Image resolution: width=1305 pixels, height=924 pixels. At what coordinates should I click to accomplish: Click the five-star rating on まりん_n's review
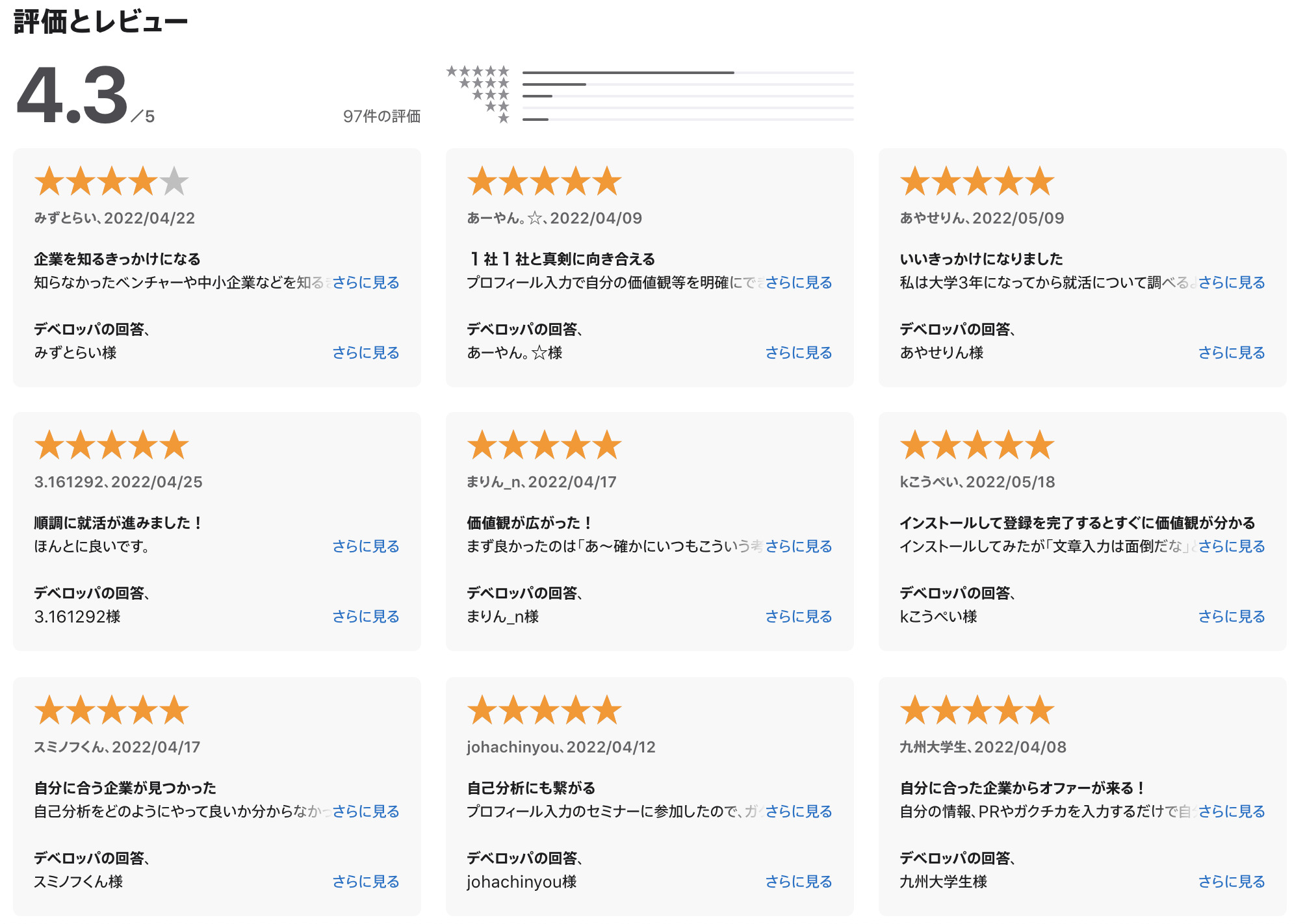pos(544,445)
